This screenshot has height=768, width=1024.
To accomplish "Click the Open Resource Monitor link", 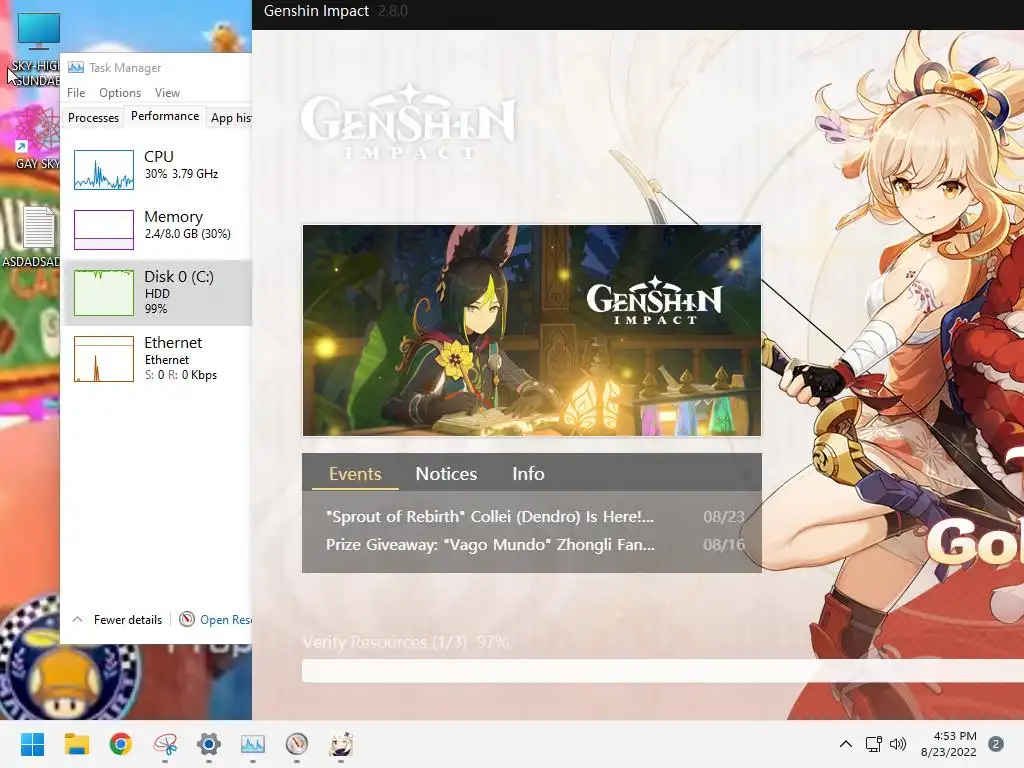I will [226, 620].
